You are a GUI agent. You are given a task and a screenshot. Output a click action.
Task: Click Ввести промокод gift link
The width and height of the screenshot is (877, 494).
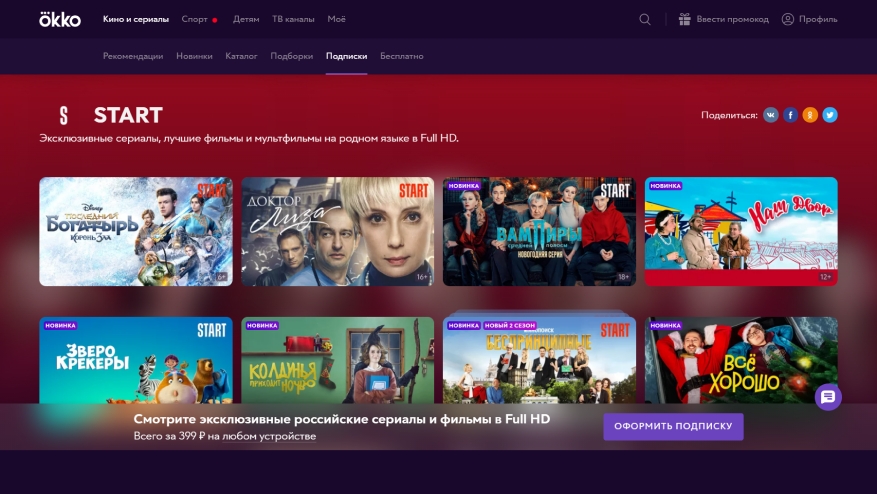coord(724,19)
